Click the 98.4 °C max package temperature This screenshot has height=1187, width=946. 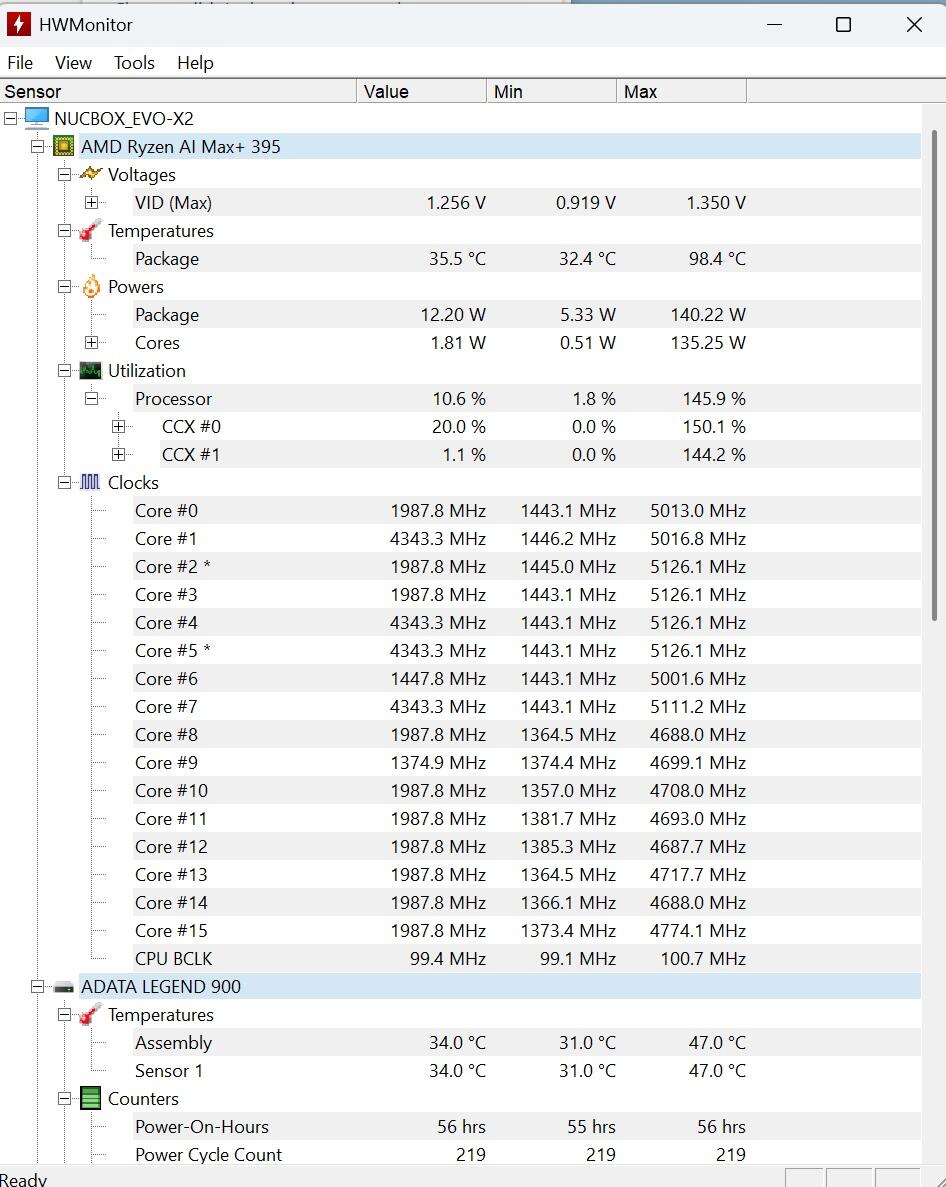coord(717,258)
